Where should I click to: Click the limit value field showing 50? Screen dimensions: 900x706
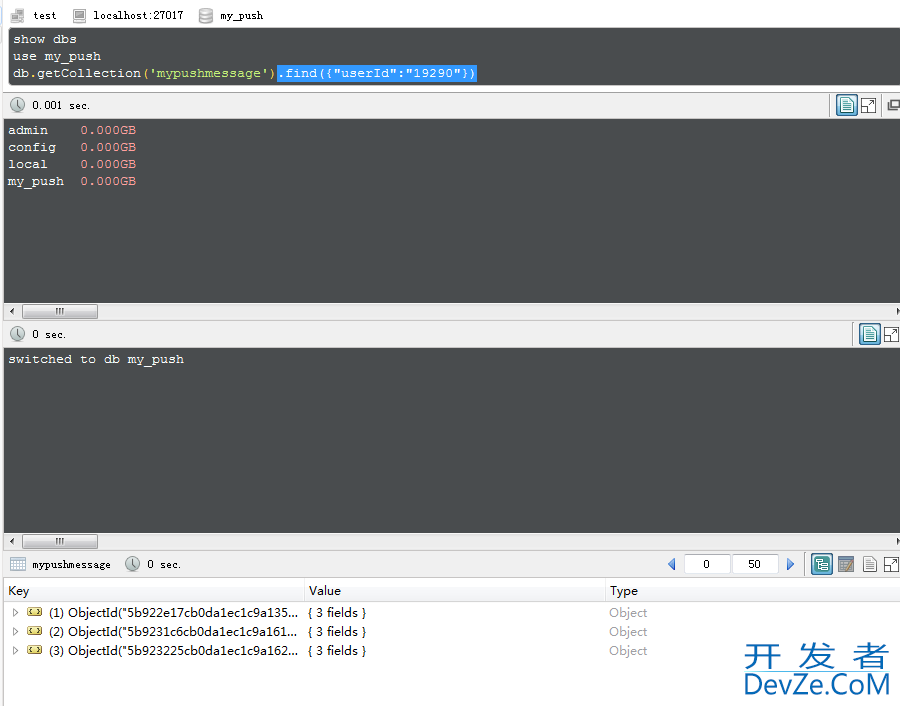755,564
